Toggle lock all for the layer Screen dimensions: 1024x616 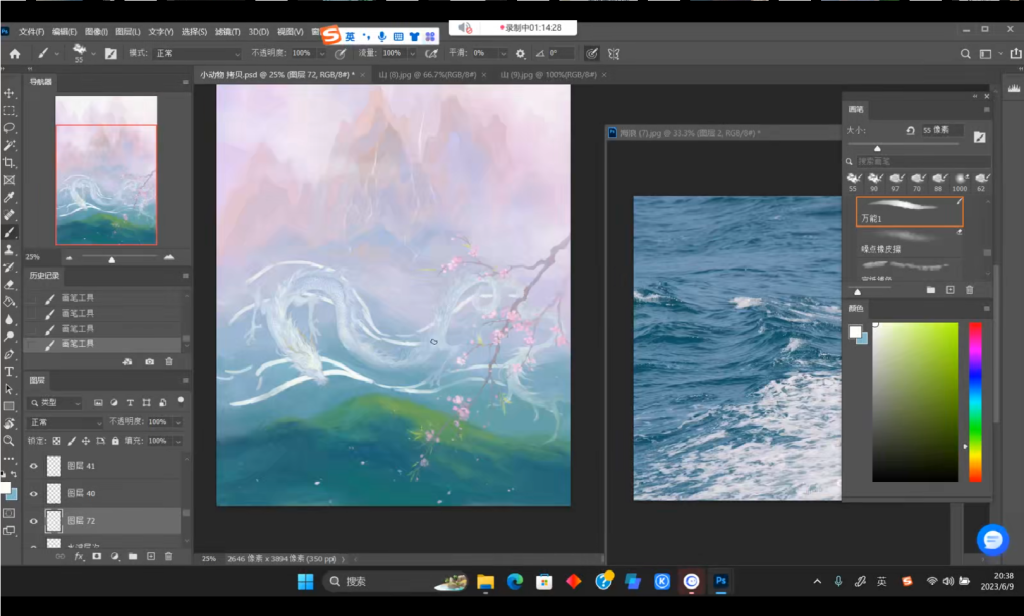click(116, 440)
